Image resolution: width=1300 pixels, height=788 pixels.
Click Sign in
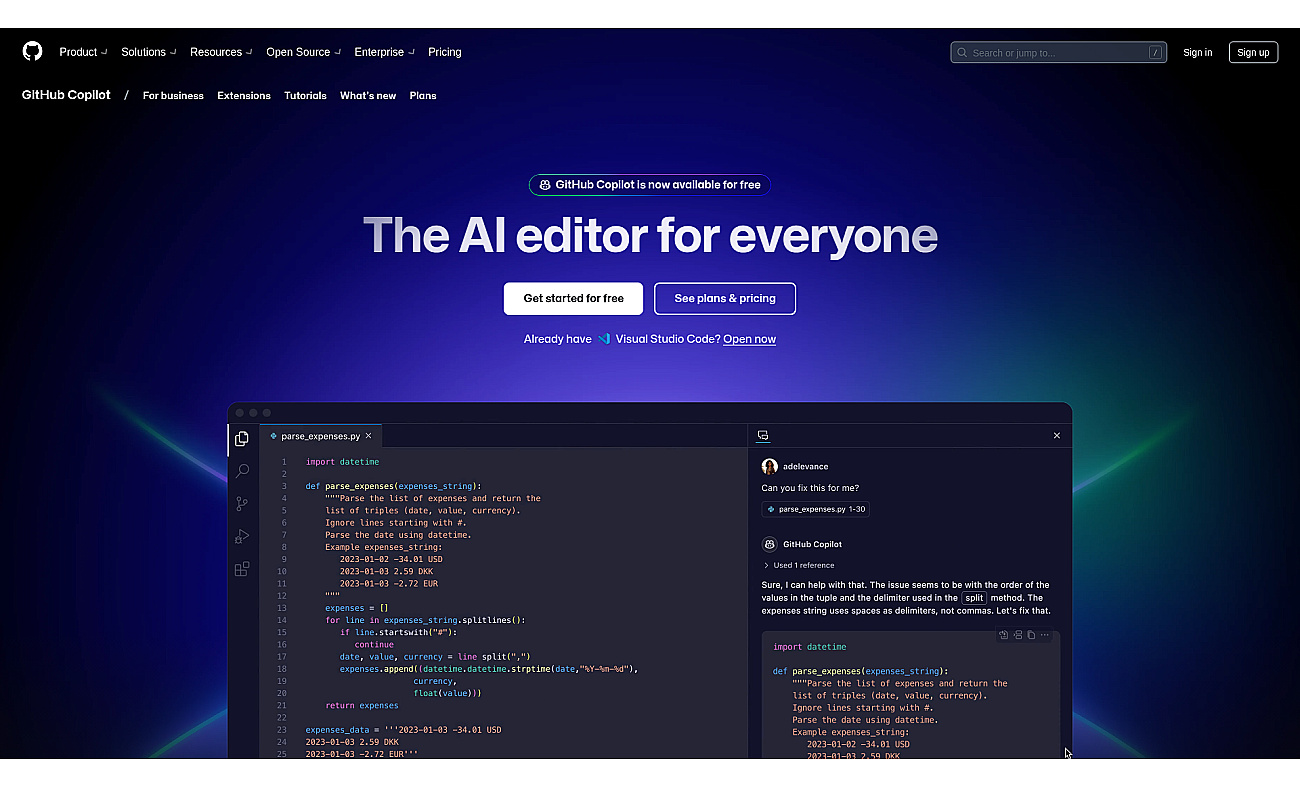(1197, 53)
